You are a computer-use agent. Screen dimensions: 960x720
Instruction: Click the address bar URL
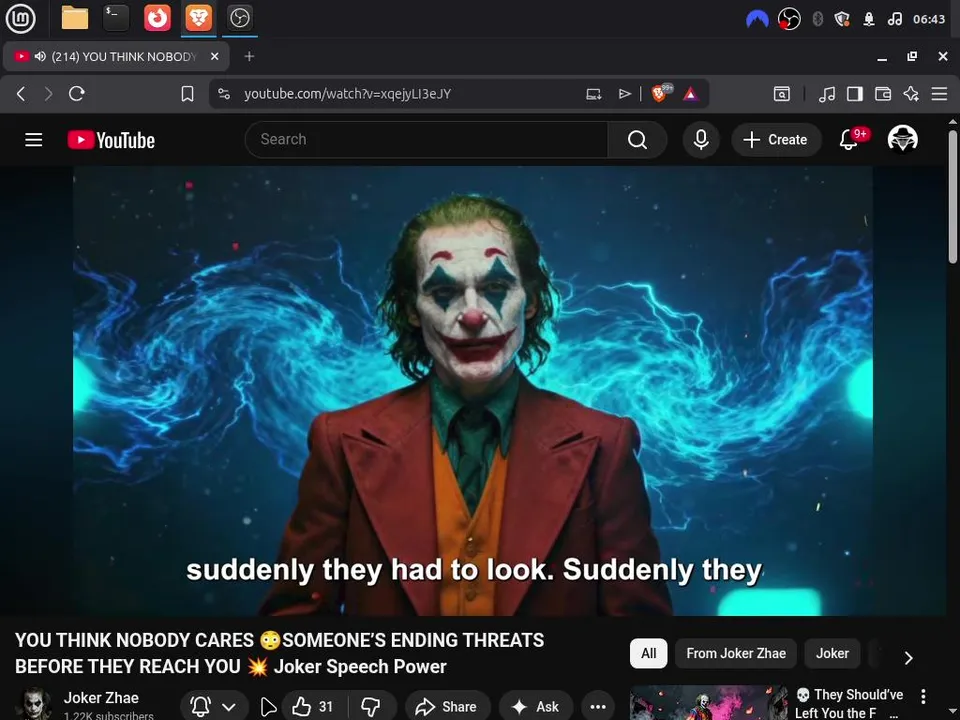pyautogui.click(x=347, y=94)
